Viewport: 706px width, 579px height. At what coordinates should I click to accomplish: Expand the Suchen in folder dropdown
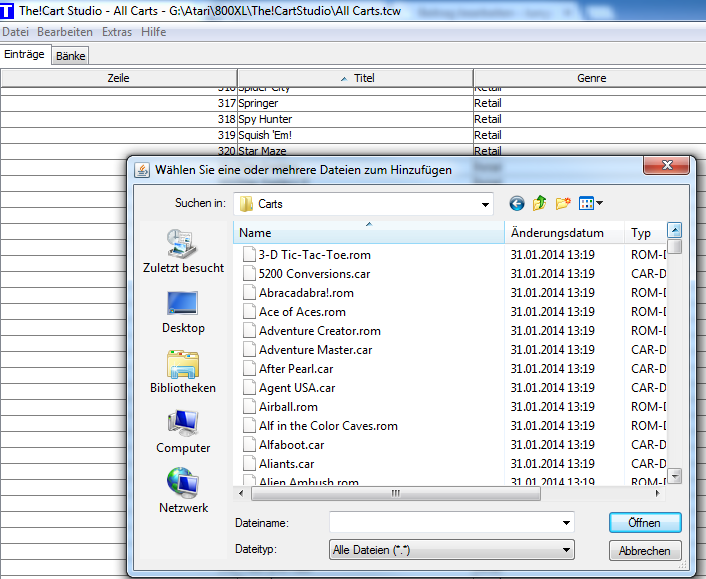pyautogui.click(x=486, y=204)
